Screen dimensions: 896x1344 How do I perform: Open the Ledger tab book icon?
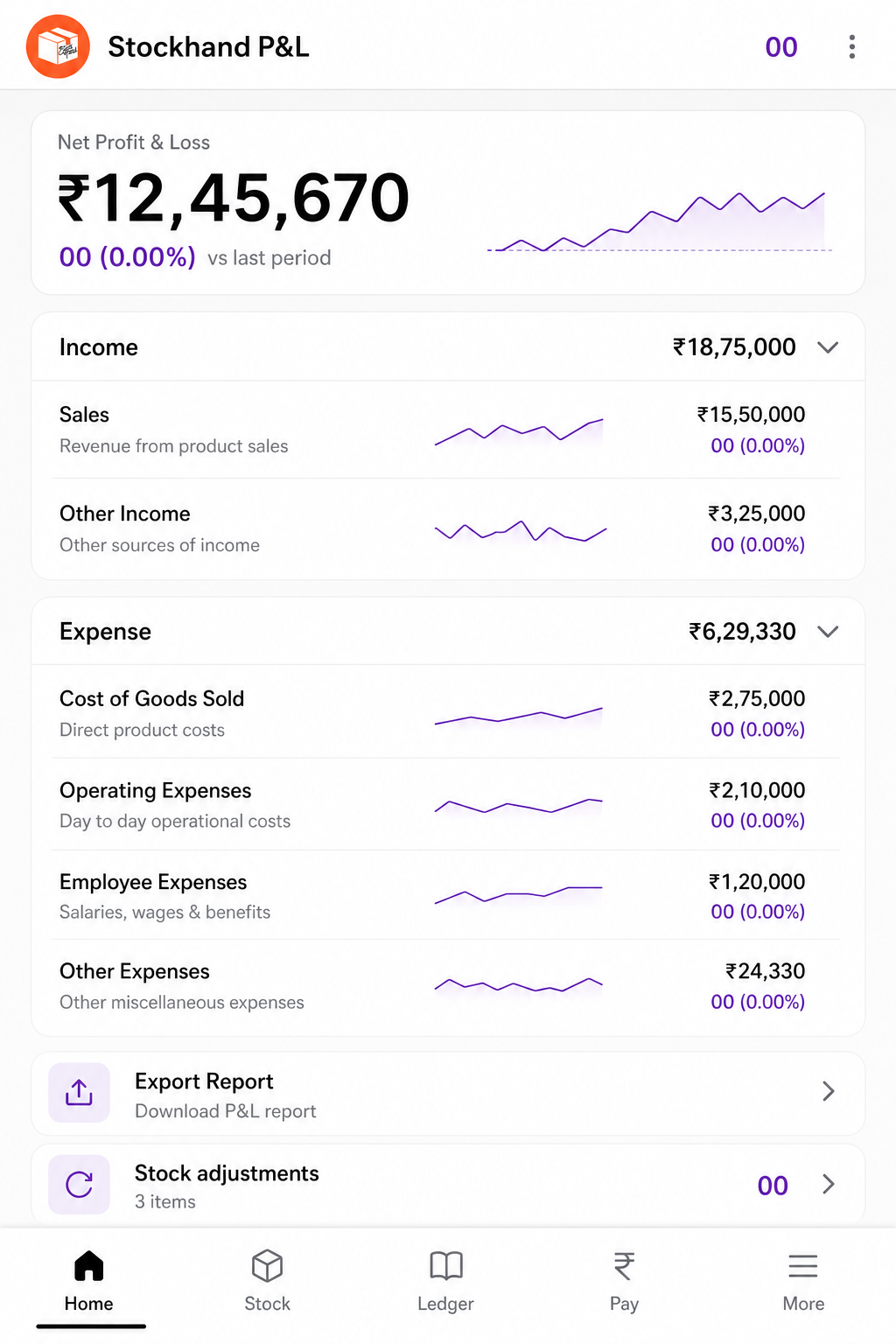(x=446, y=1265)
